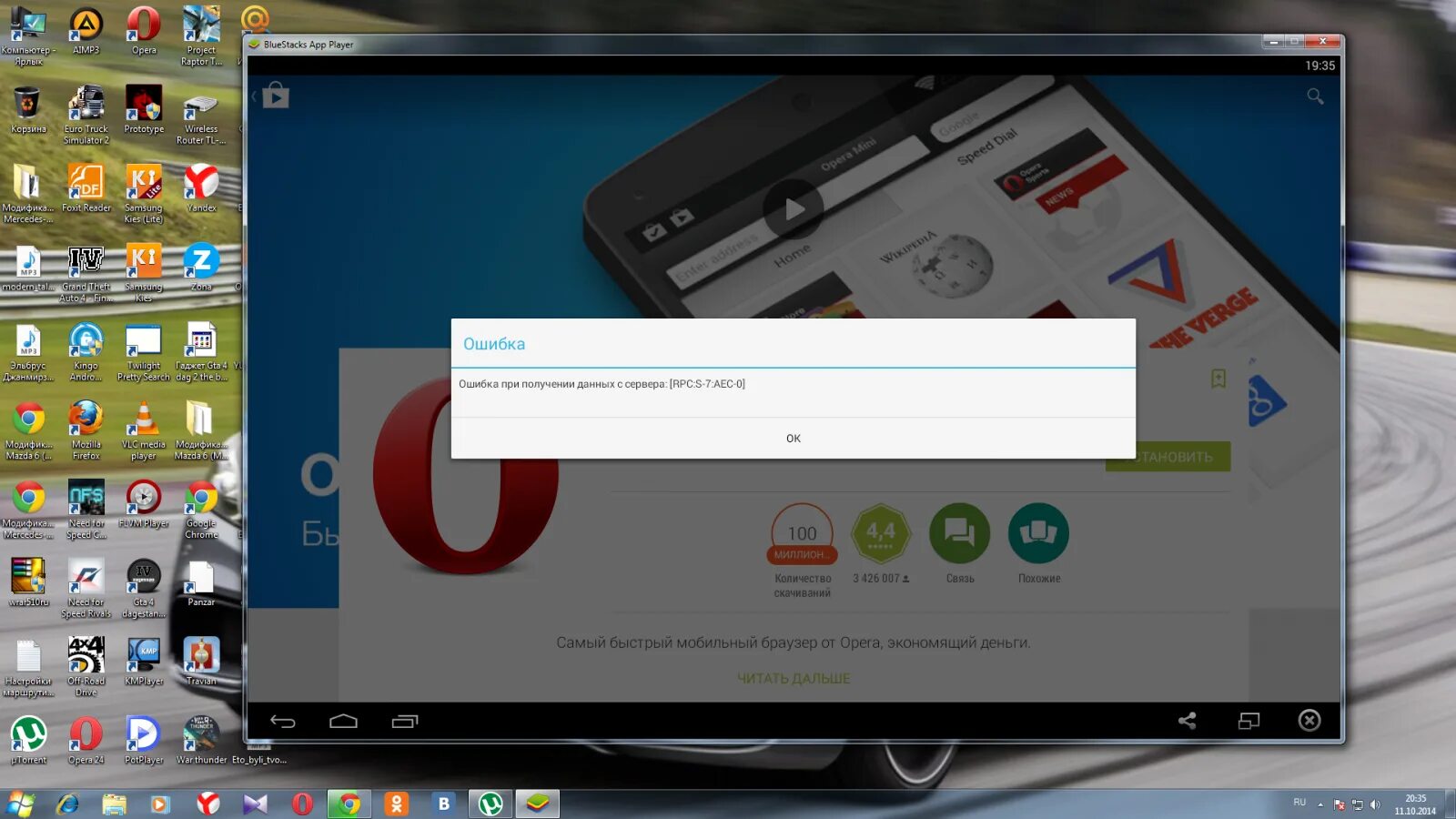Open Opera 24 desktop shortcut
Image resolution: width=1456 pixels, height=819 pixels.
pos(86,740)
